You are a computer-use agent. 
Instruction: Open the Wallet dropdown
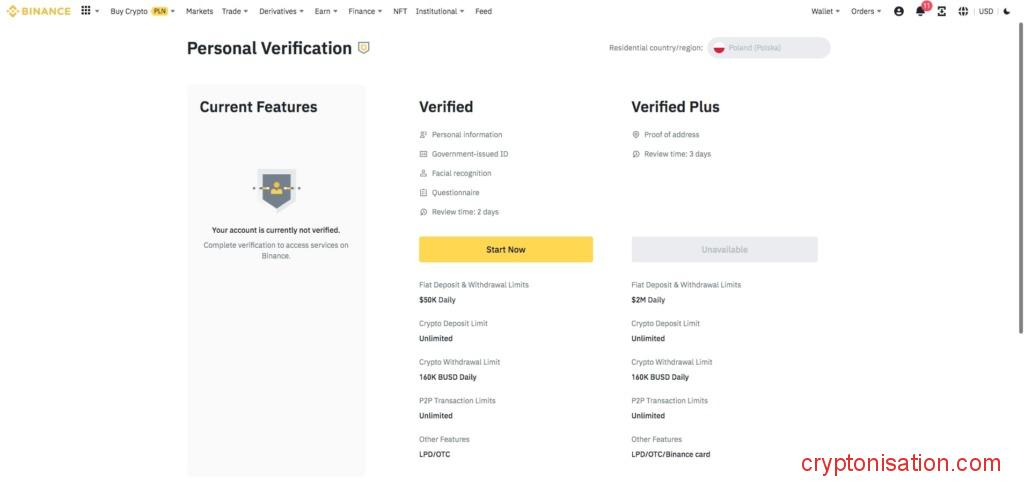pyautogui.click(x=825, y=11)
